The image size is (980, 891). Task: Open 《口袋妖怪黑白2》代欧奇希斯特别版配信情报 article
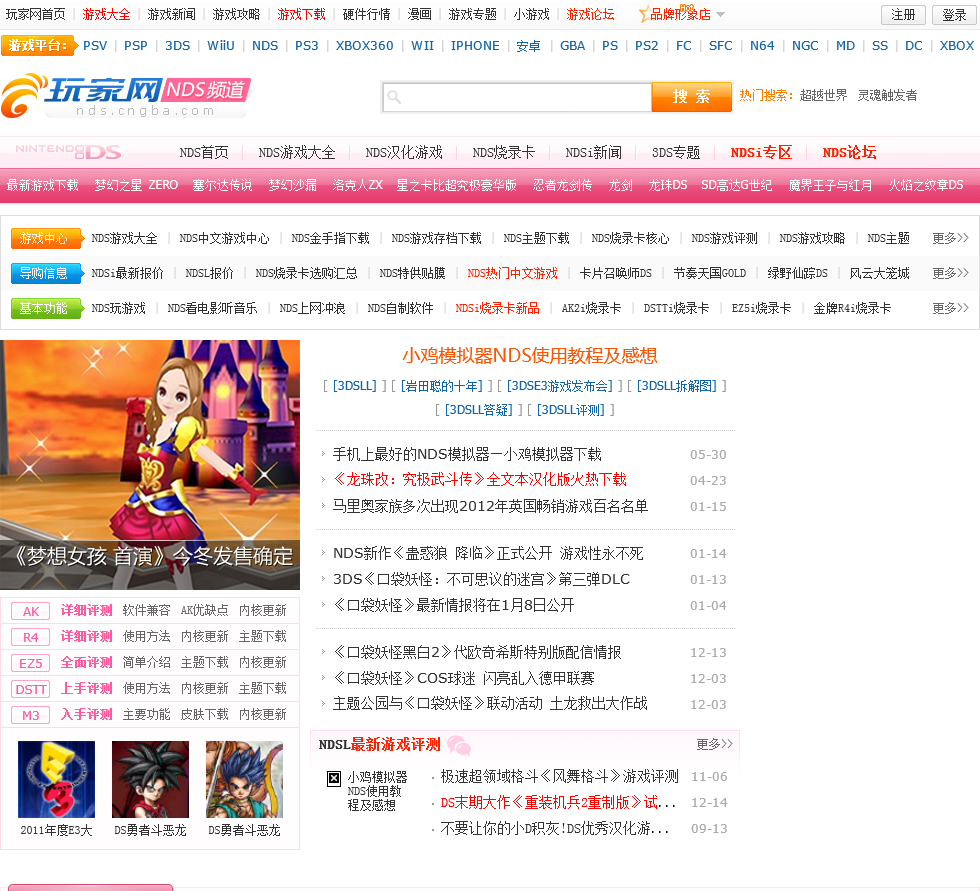click(477, 652)
